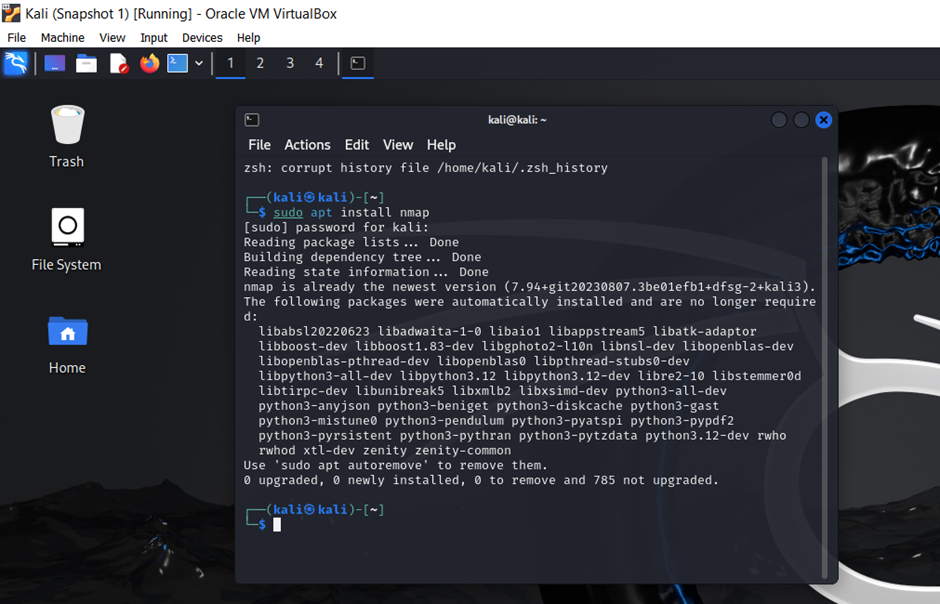Open the terminal's Help menu
Image resolution: width=940 pixels, height=604 pixels.
(441, 145)
